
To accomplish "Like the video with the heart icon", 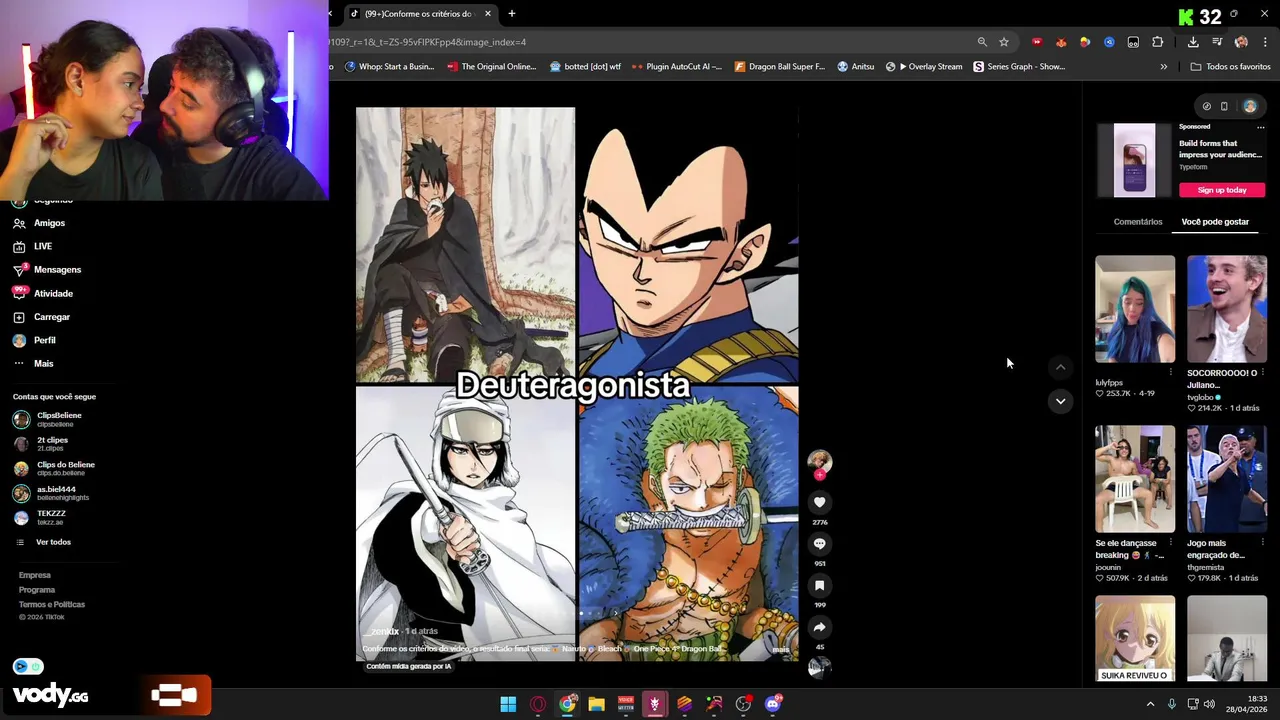I will click(x=819, y=502).
